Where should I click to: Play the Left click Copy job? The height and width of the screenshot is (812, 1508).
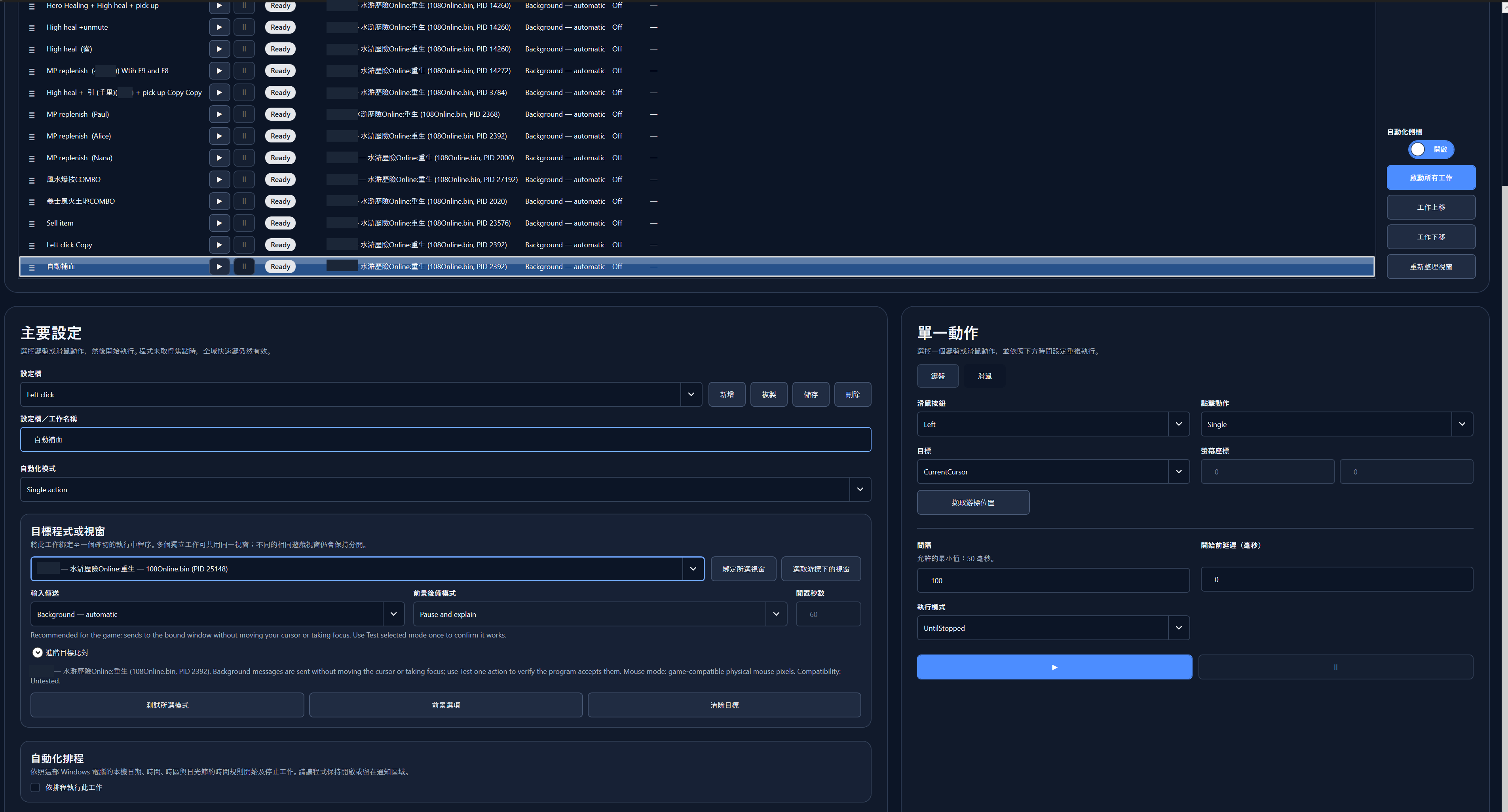[219, 245]
